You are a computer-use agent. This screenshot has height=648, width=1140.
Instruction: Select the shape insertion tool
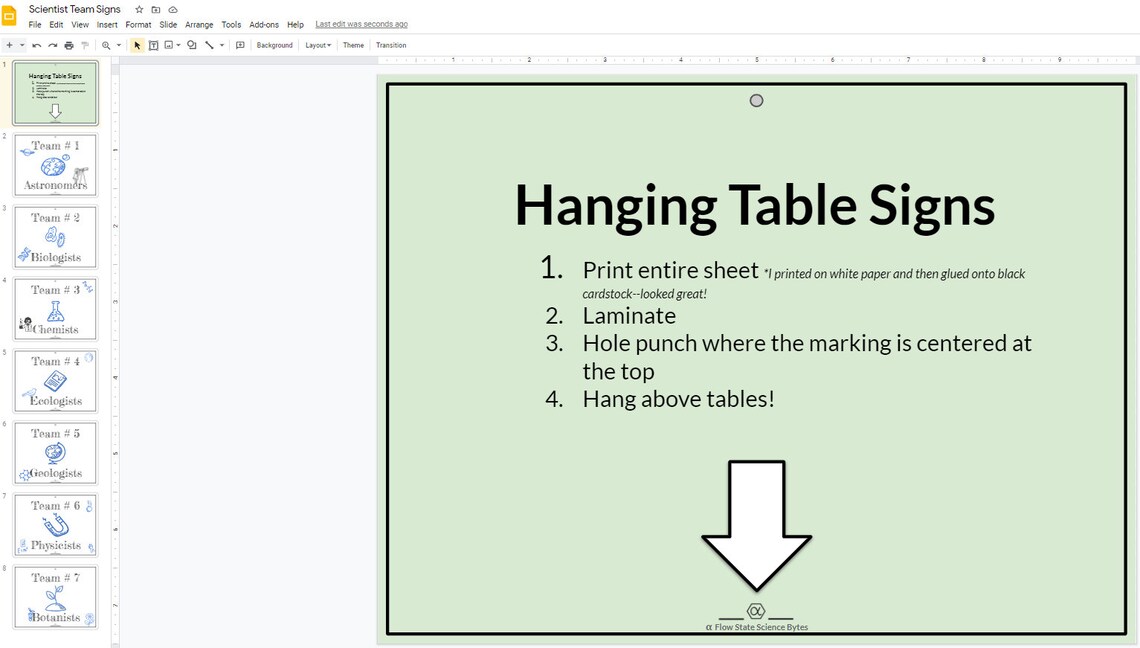tap(191, 45)
